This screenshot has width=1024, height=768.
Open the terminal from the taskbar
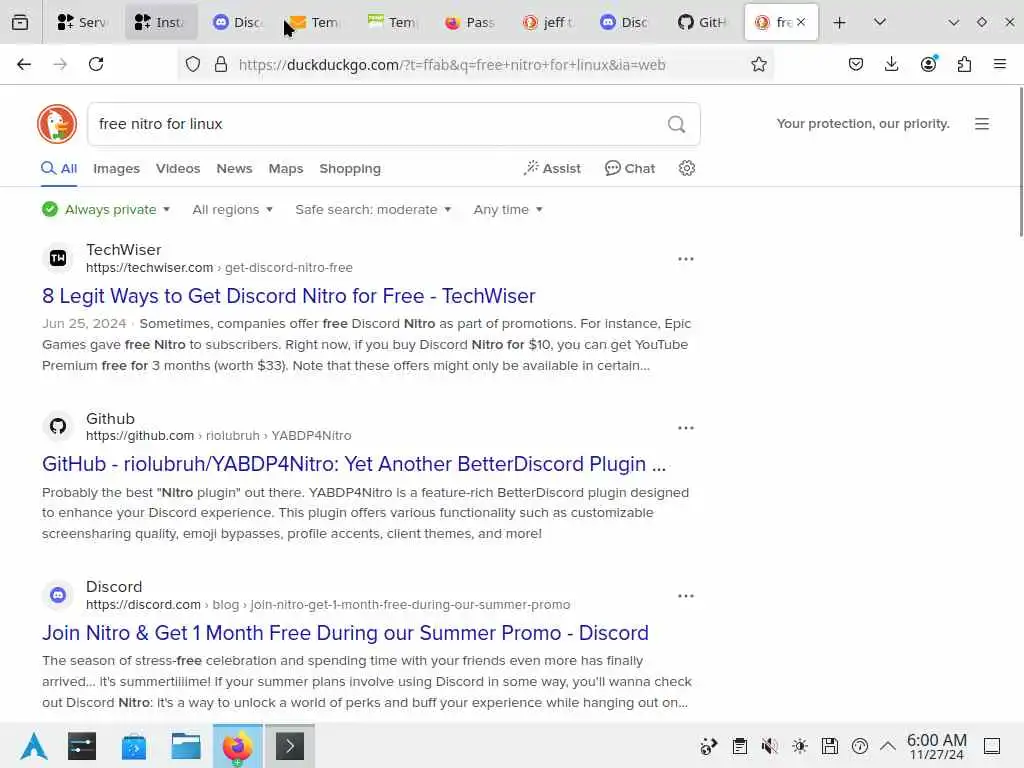pos(290,746)
